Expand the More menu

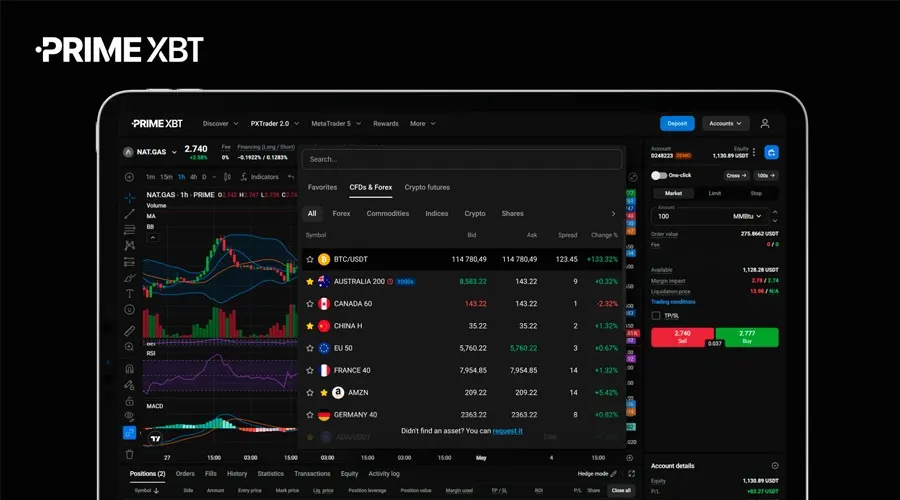pos(422,123)
